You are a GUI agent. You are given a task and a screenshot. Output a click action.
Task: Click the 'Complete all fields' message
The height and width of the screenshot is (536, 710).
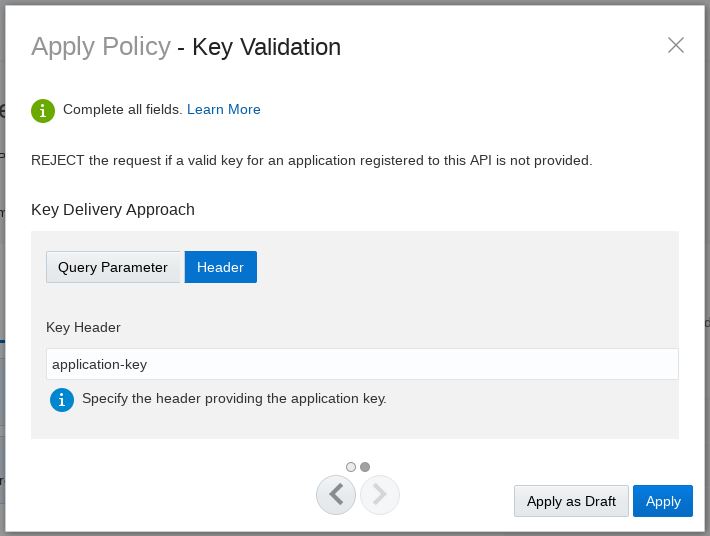pos(122,110)
